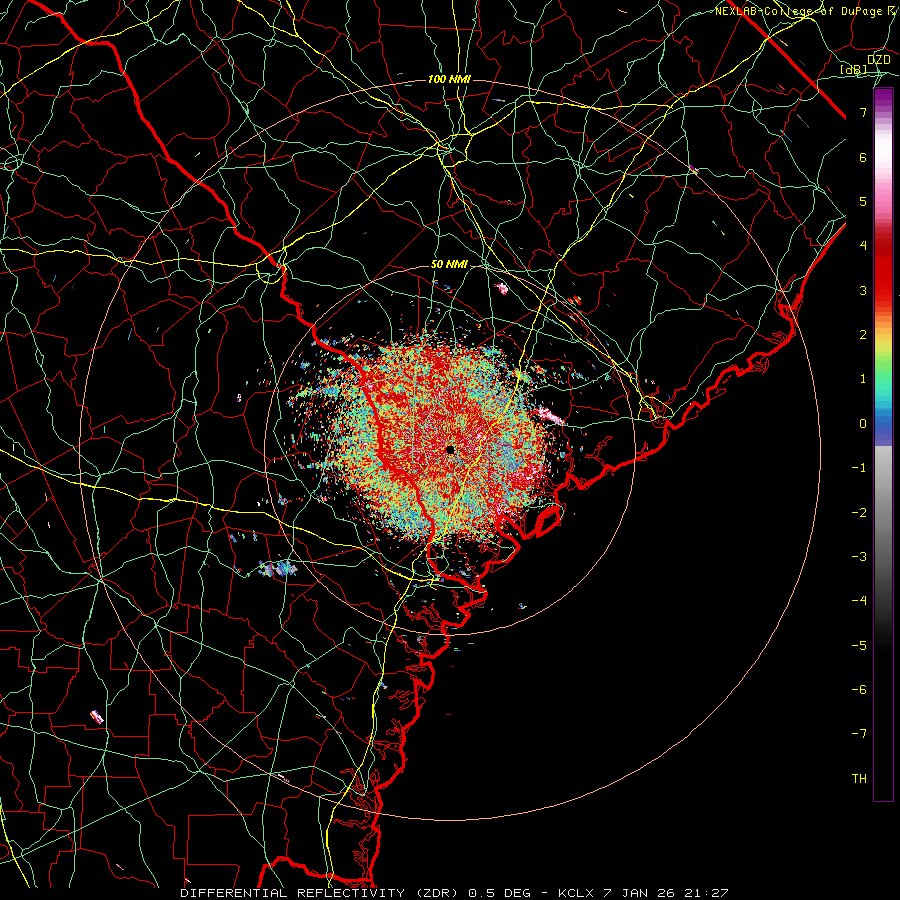Click the -5 value on color scale
Screen dimensions: 900x900
pos(859,646)
